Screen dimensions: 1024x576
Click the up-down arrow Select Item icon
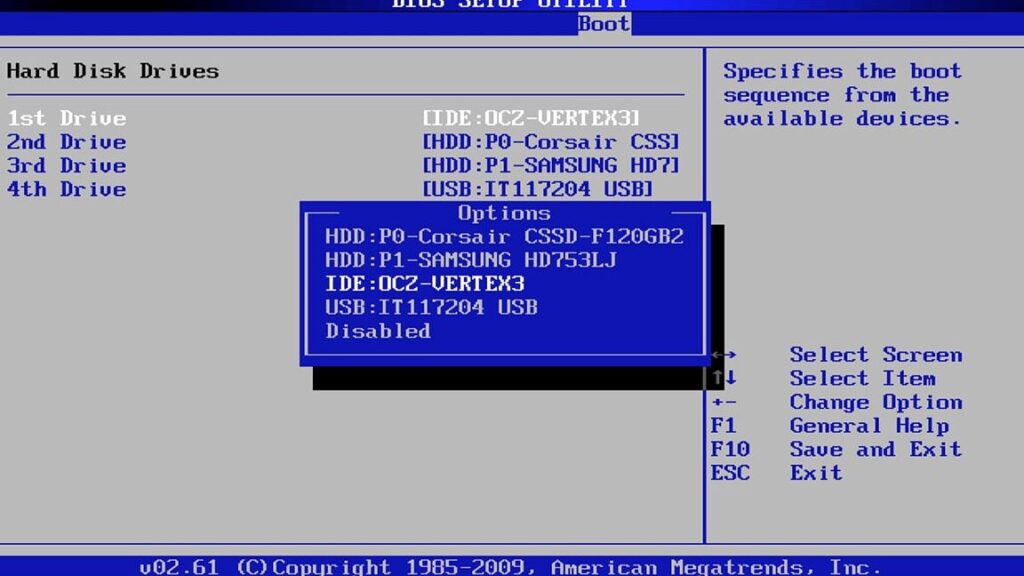[x=725, y=379]
